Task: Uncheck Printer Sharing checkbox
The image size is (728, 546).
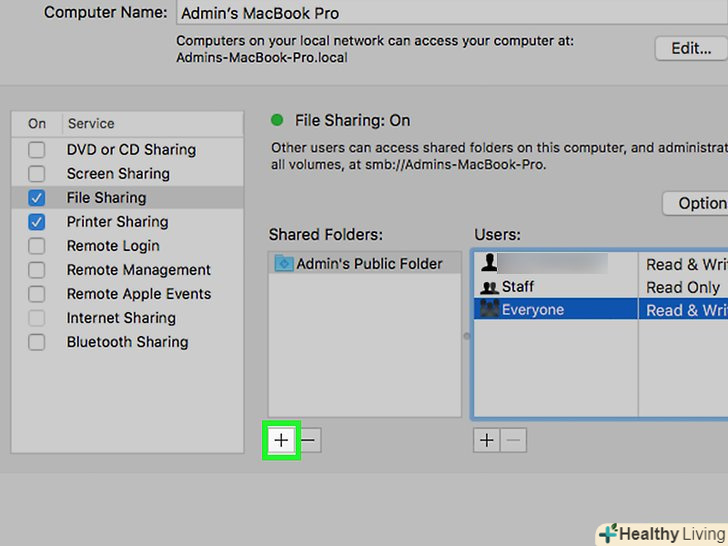Action: (x=37, y=222)
